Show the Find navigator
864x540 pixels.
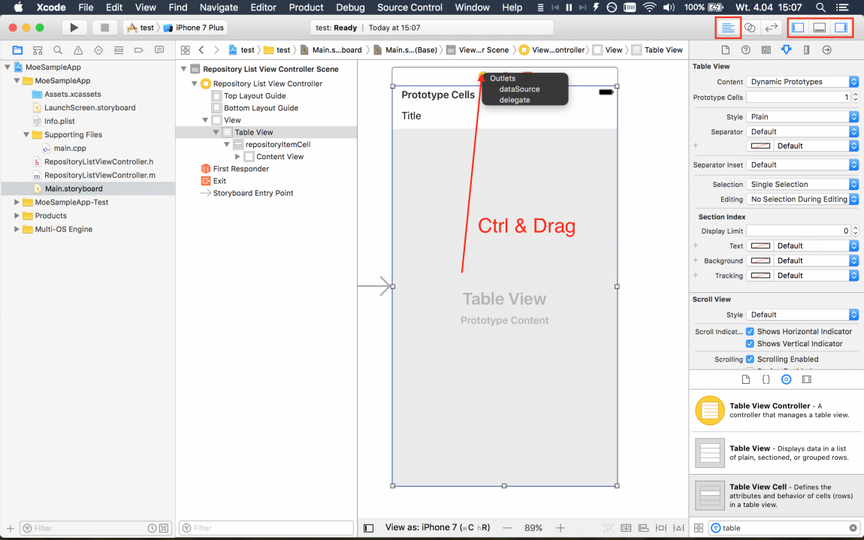pyautogui.click(x=58, y=50)
